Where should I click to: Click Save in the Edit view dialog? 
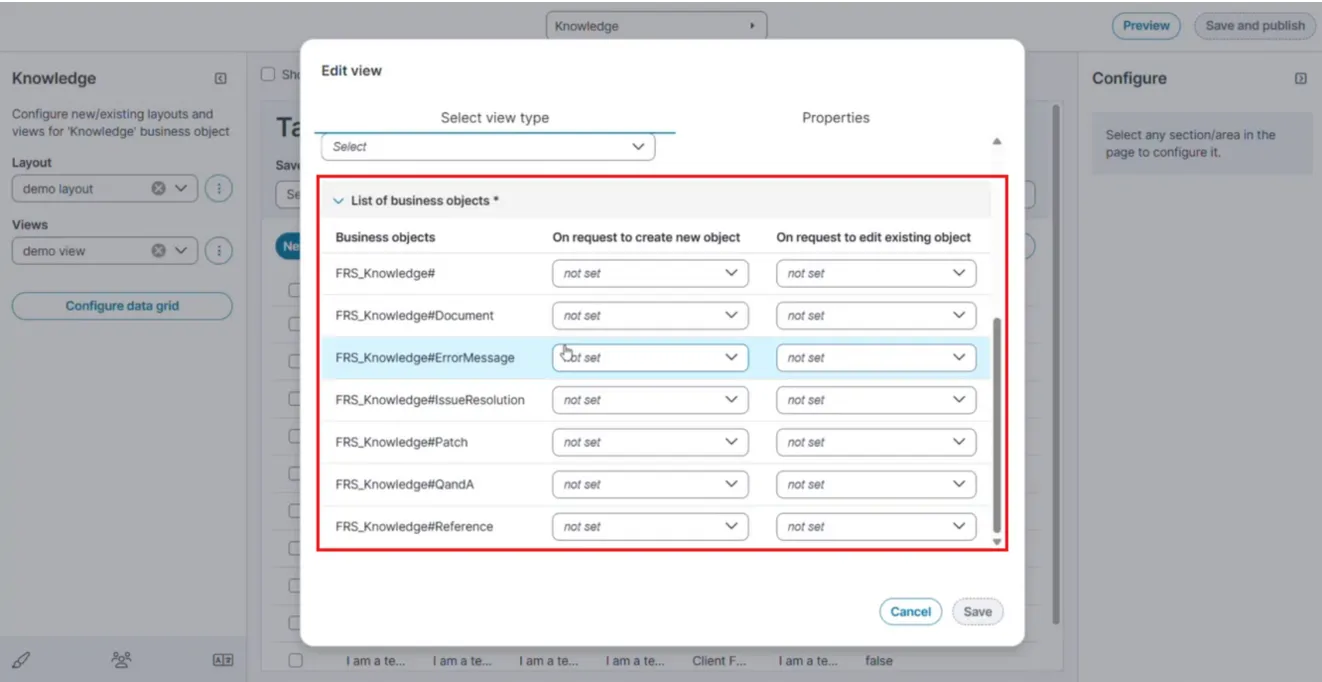coord(978,612)
